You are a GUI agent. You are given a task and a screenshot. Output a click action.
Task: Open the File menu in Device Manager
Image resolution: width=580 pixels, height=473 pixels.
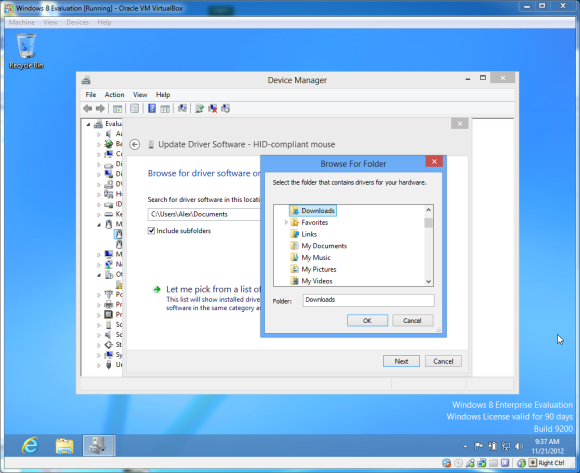[x=91, y=95]
